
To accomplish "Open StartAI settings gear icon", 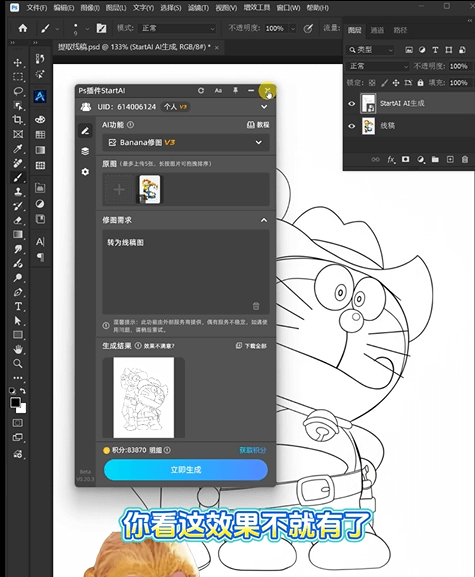I will (85, 172).
